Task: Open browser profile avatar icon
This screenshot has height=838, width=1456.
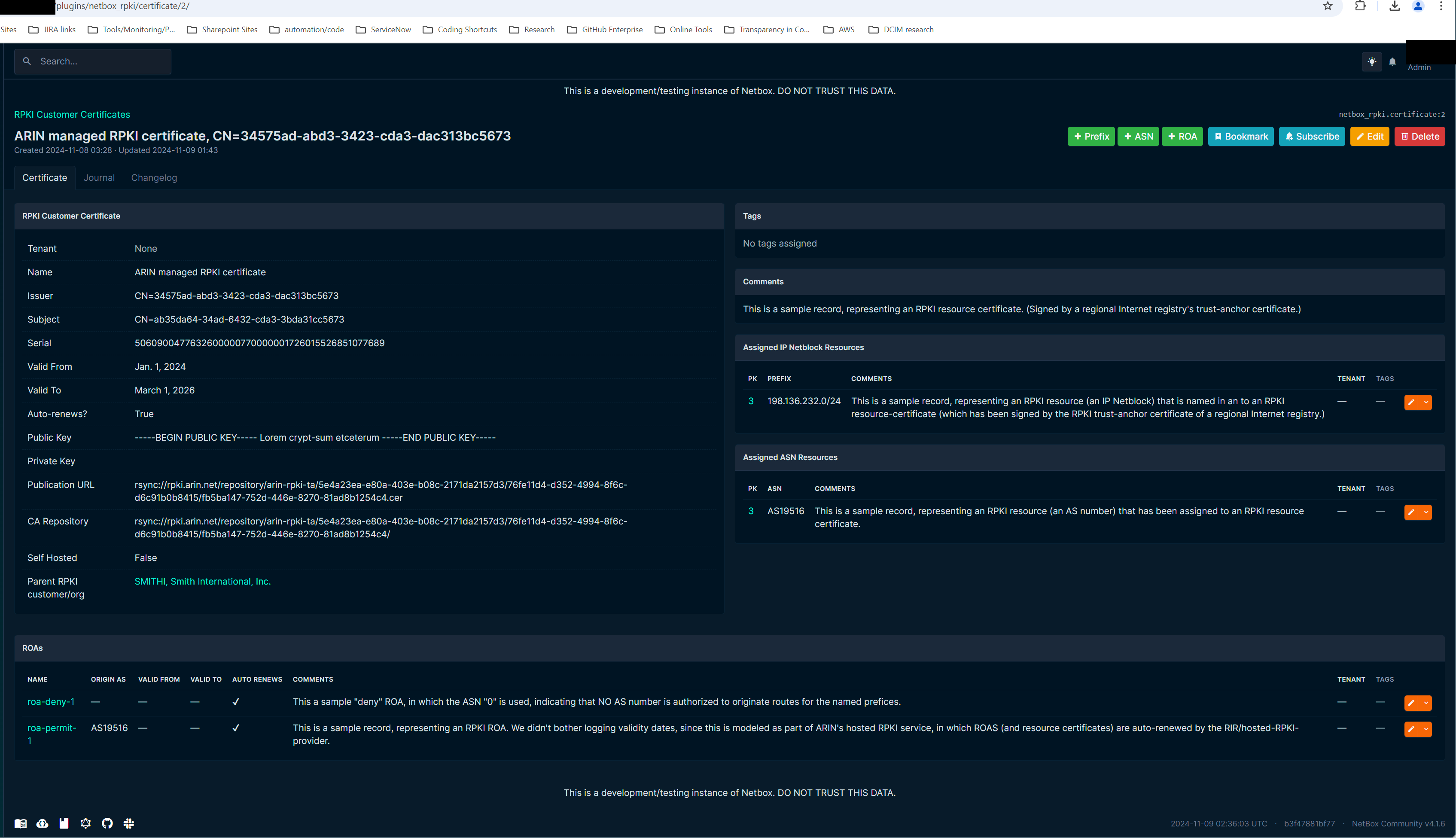Action: coord(1418,6)
